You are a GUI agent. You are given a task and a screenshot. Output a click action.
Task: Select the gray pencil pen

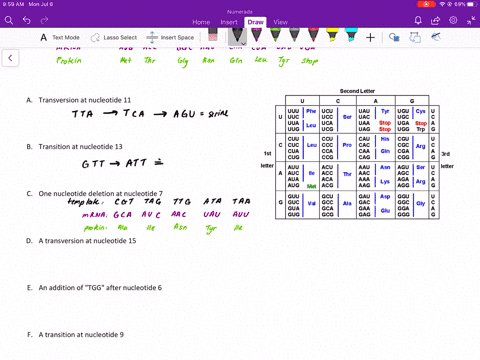294,35
